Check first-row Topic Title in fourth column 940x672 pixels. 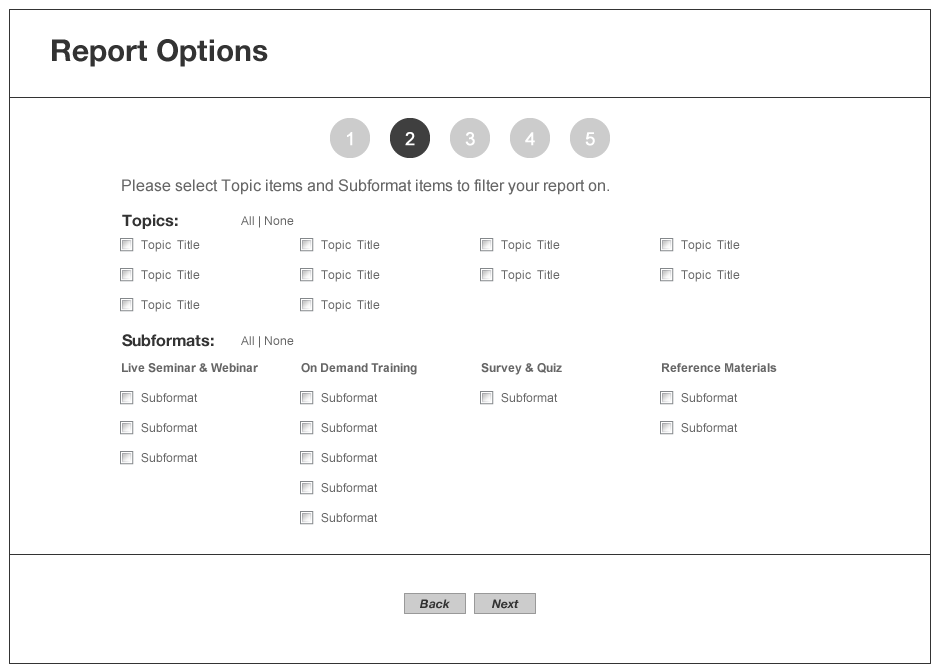(667, 245)
